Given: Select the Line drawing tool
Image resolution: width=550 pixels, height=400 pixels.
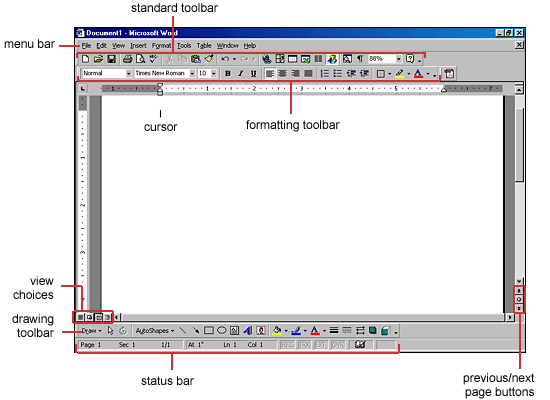Looking at the screenshot, I should pyautogui.click(x=183, y=331).
